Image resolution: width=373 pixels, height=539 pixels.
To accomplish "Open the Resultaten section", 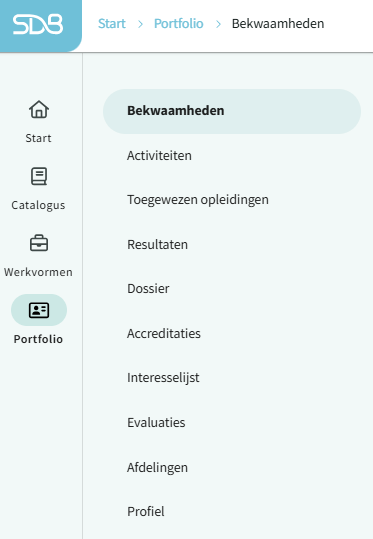I will [232, 245].
